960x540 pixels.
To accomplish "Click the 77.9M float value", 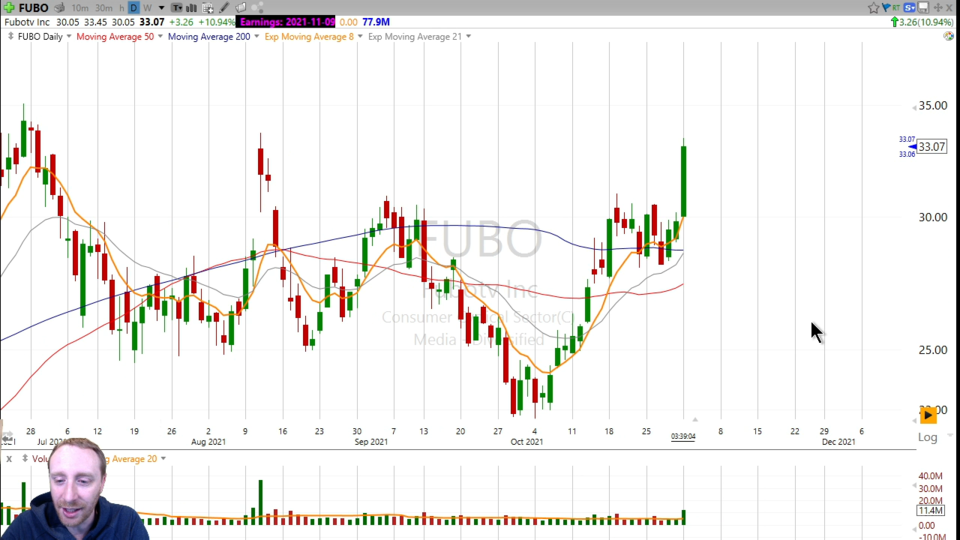I will 376,22.
